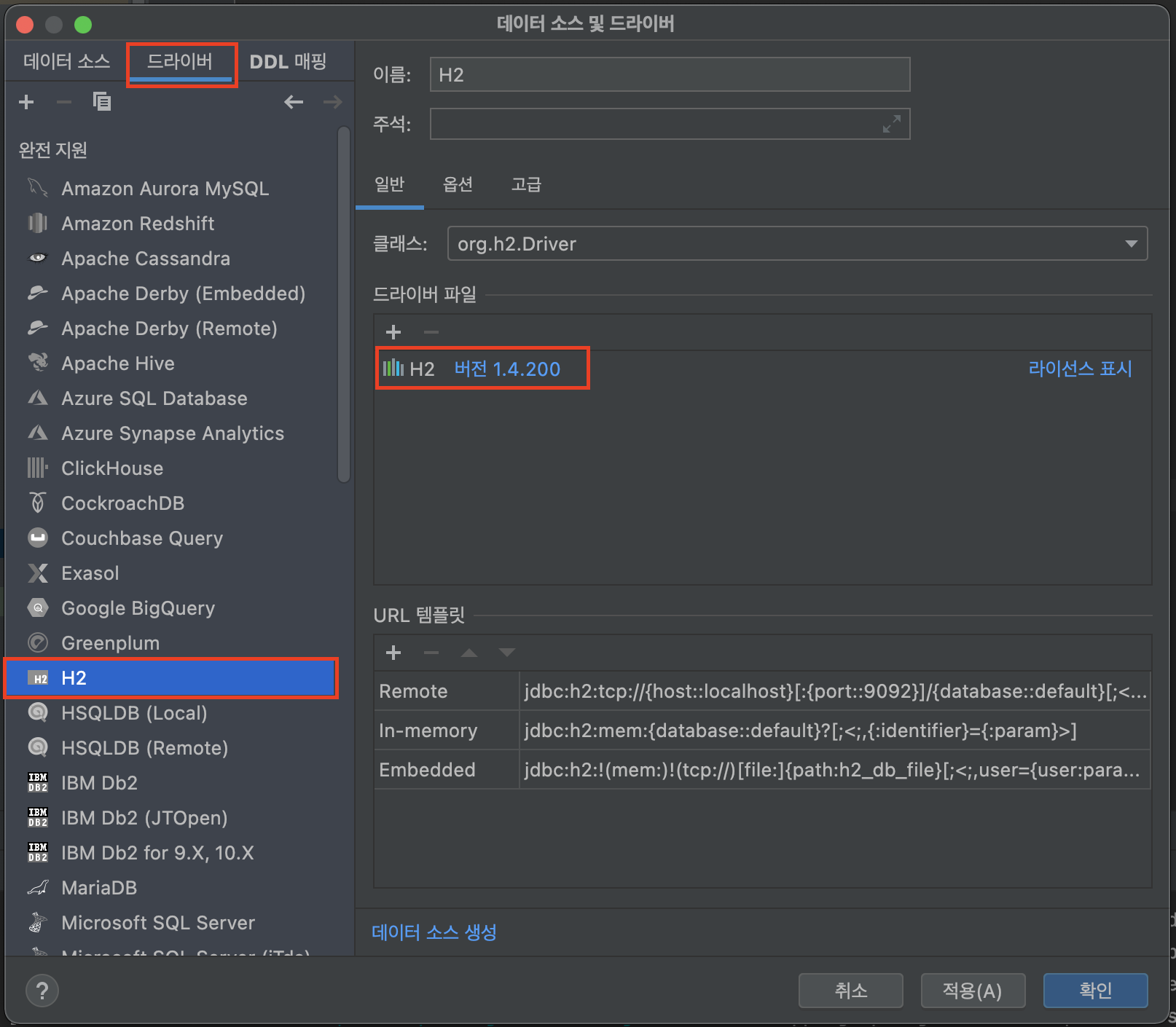The image size is (1176, 1027).
Task: Click the Exasol X icon
Action: (x=38, y=572)
